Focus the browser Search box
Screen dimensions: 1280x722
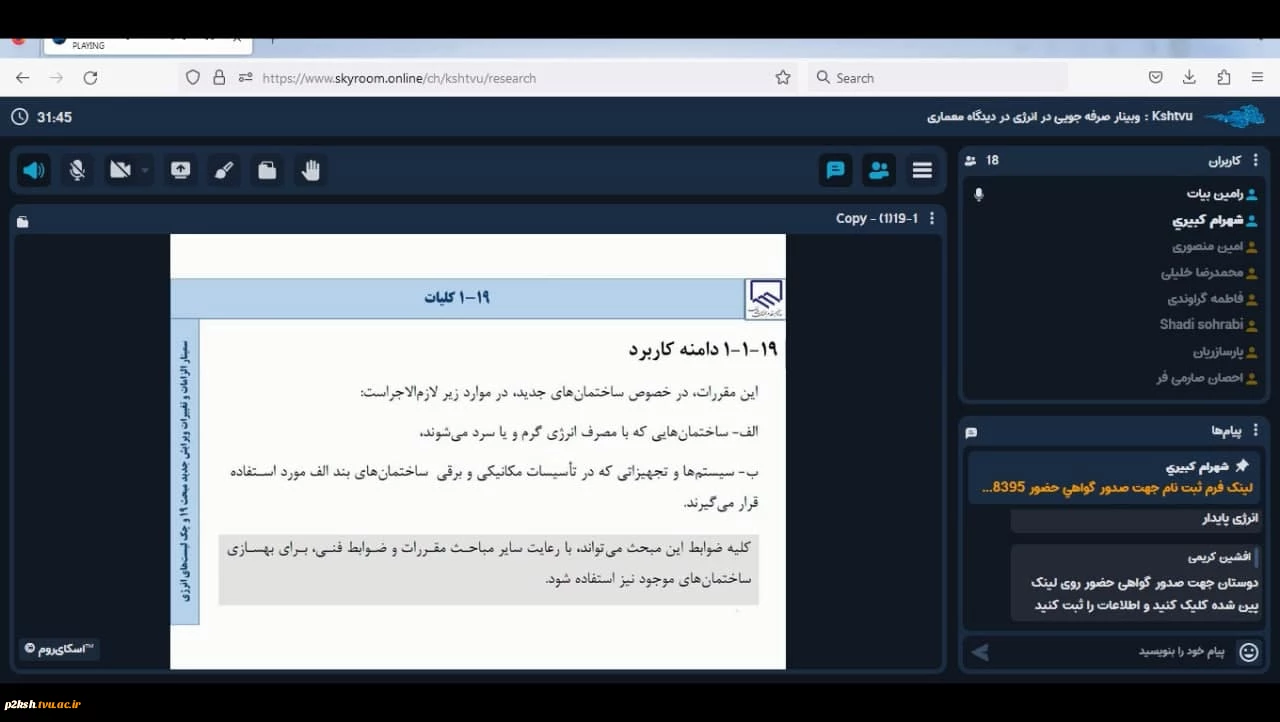point(936,77)
